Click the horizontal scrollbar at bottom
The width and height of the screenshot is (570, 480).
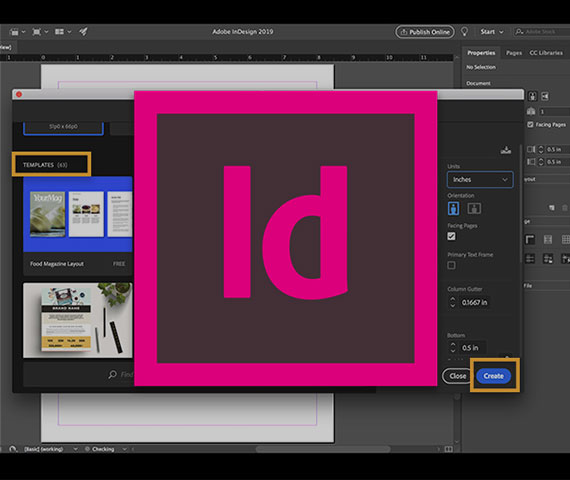click(x=322, y=449)
